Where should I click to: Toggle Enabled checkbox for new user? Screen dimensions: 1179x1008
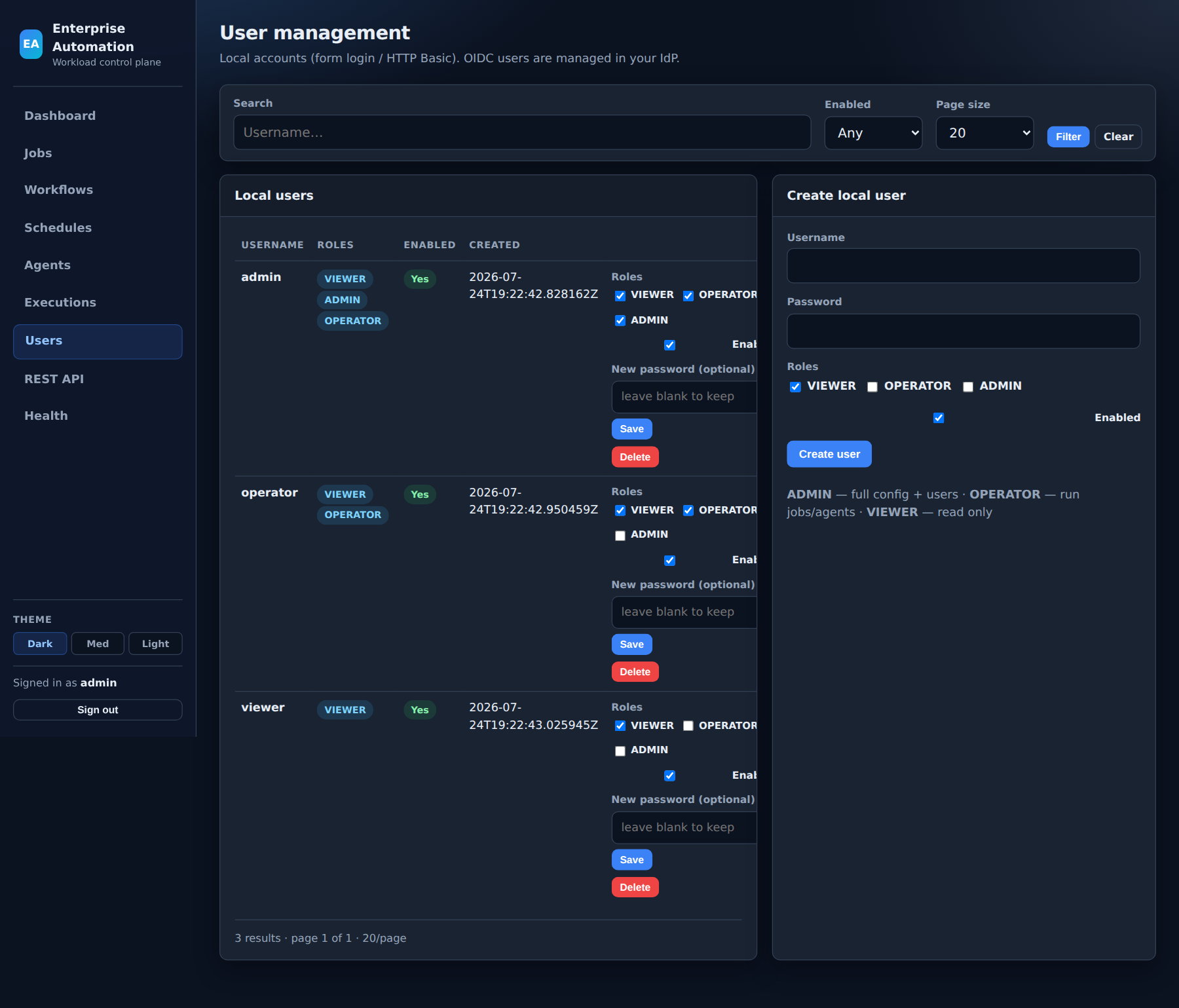click(x=939, y=418)
